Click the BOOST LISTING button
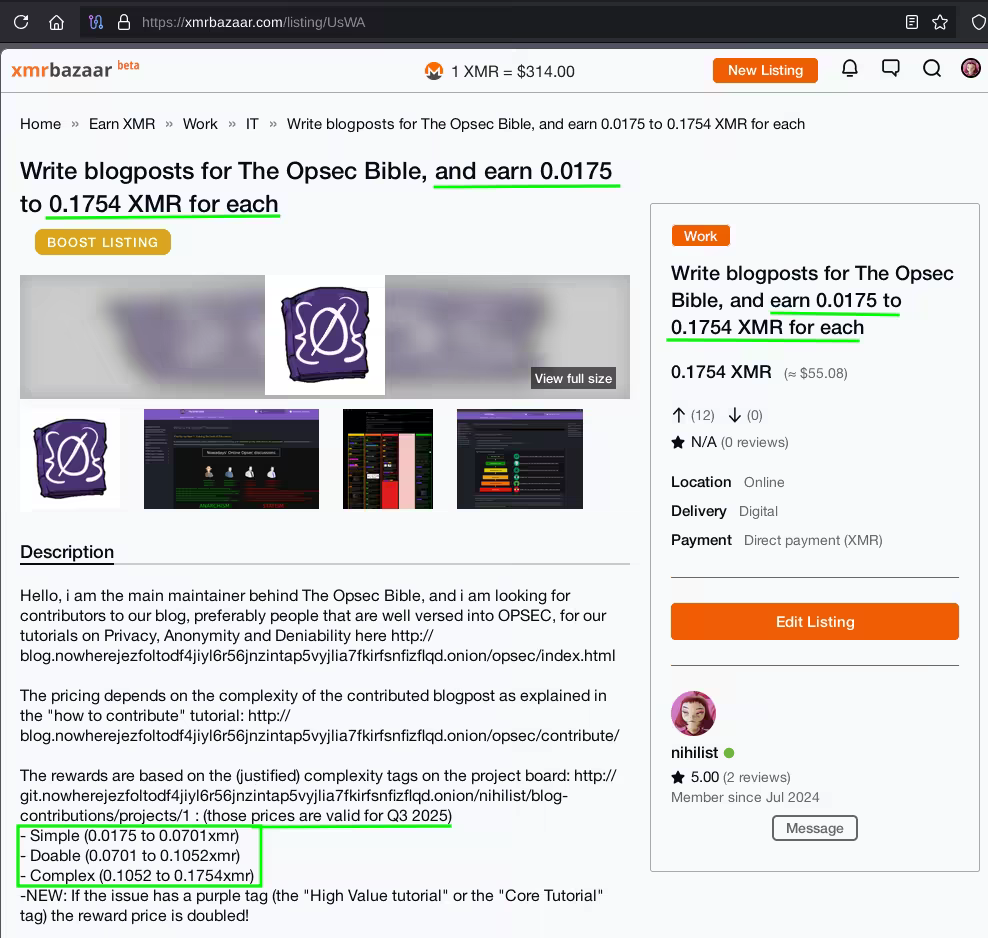The height and width of the screenshot is (938, 988). (102, 241)
